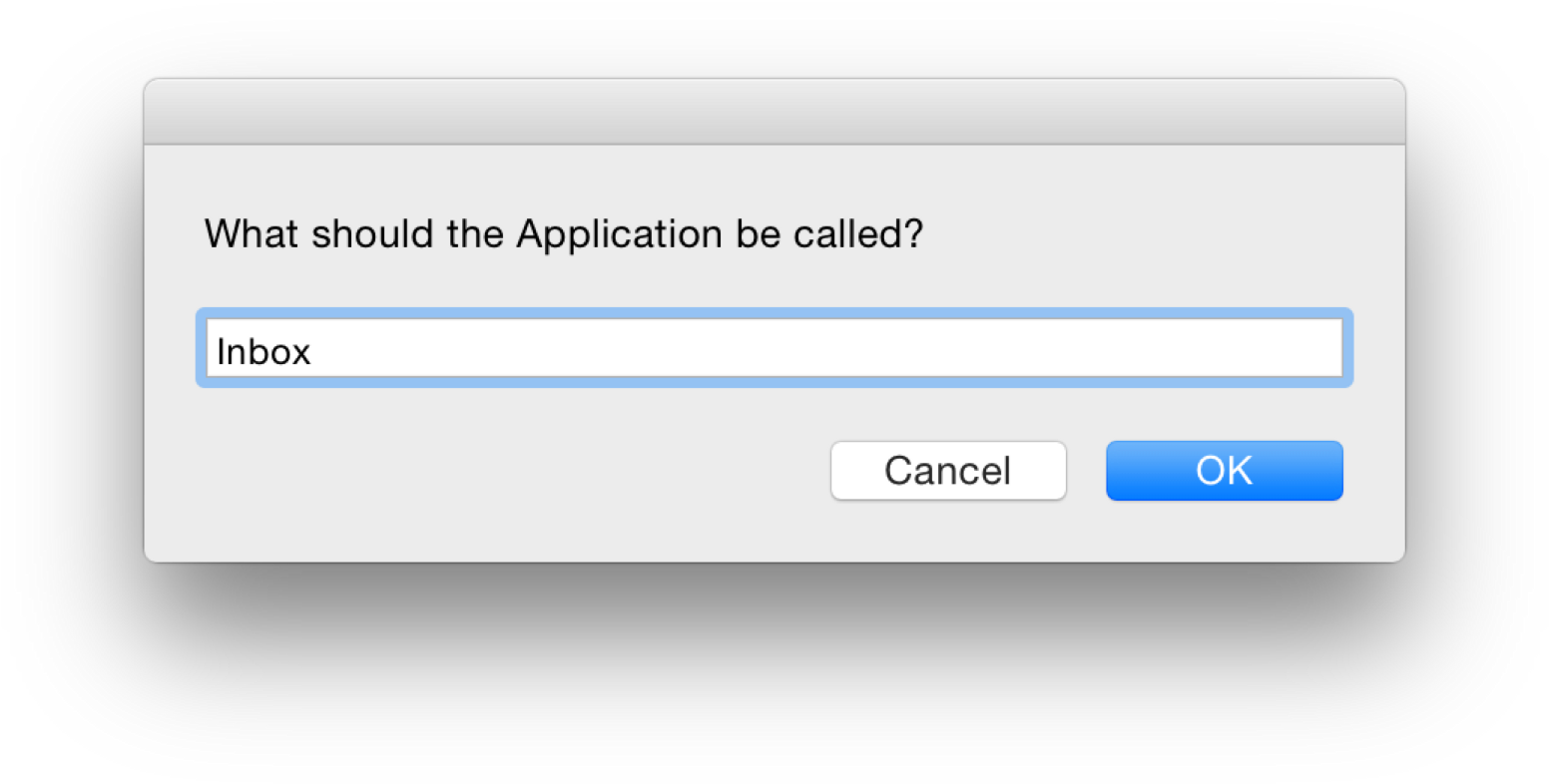The height and width of the screenshot is (784, 1549).
Task: Click the word "Application" in the prompt
Action: click(619, 234)
